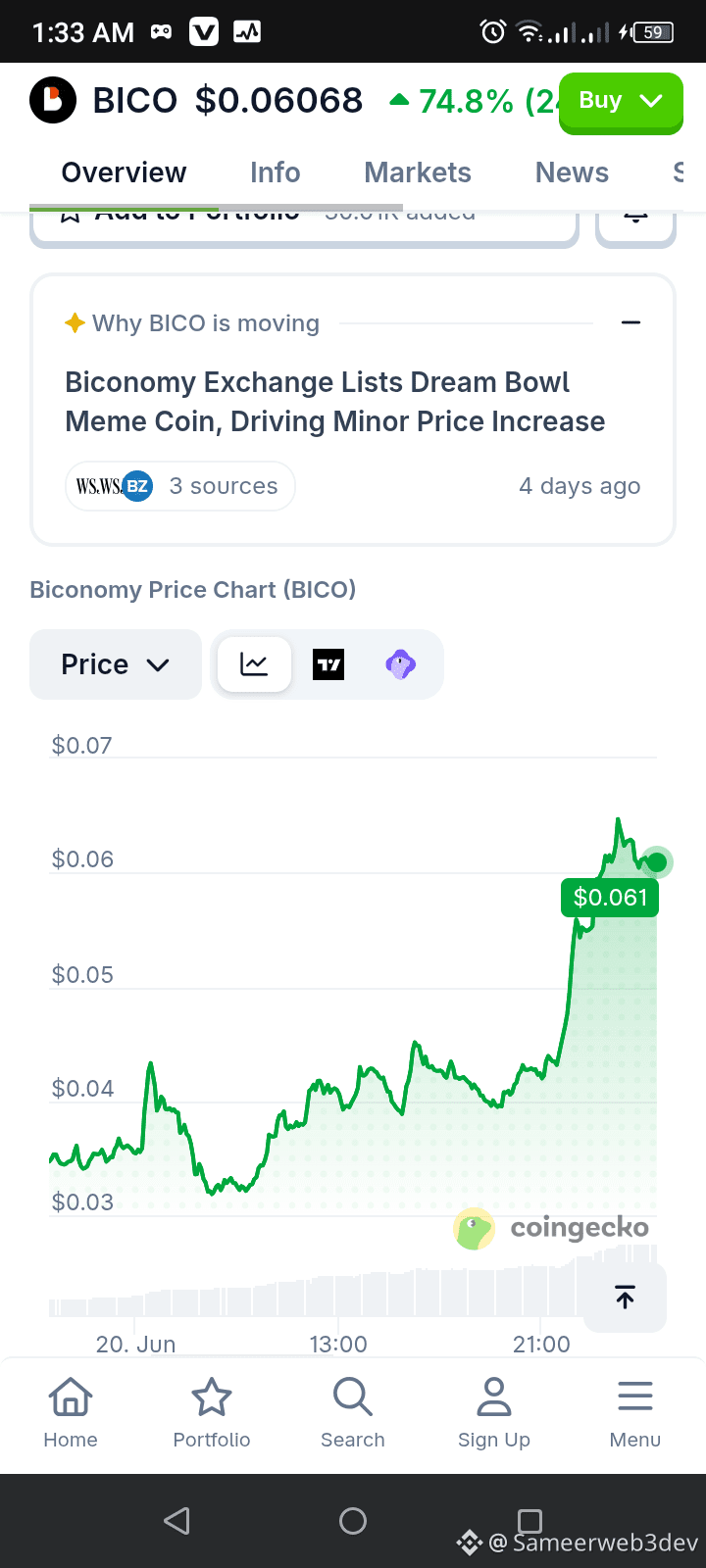The width and height of the screenshot is (706, 1568).
Task: Open the Portfolio star icon
Action: point(212,1396)
